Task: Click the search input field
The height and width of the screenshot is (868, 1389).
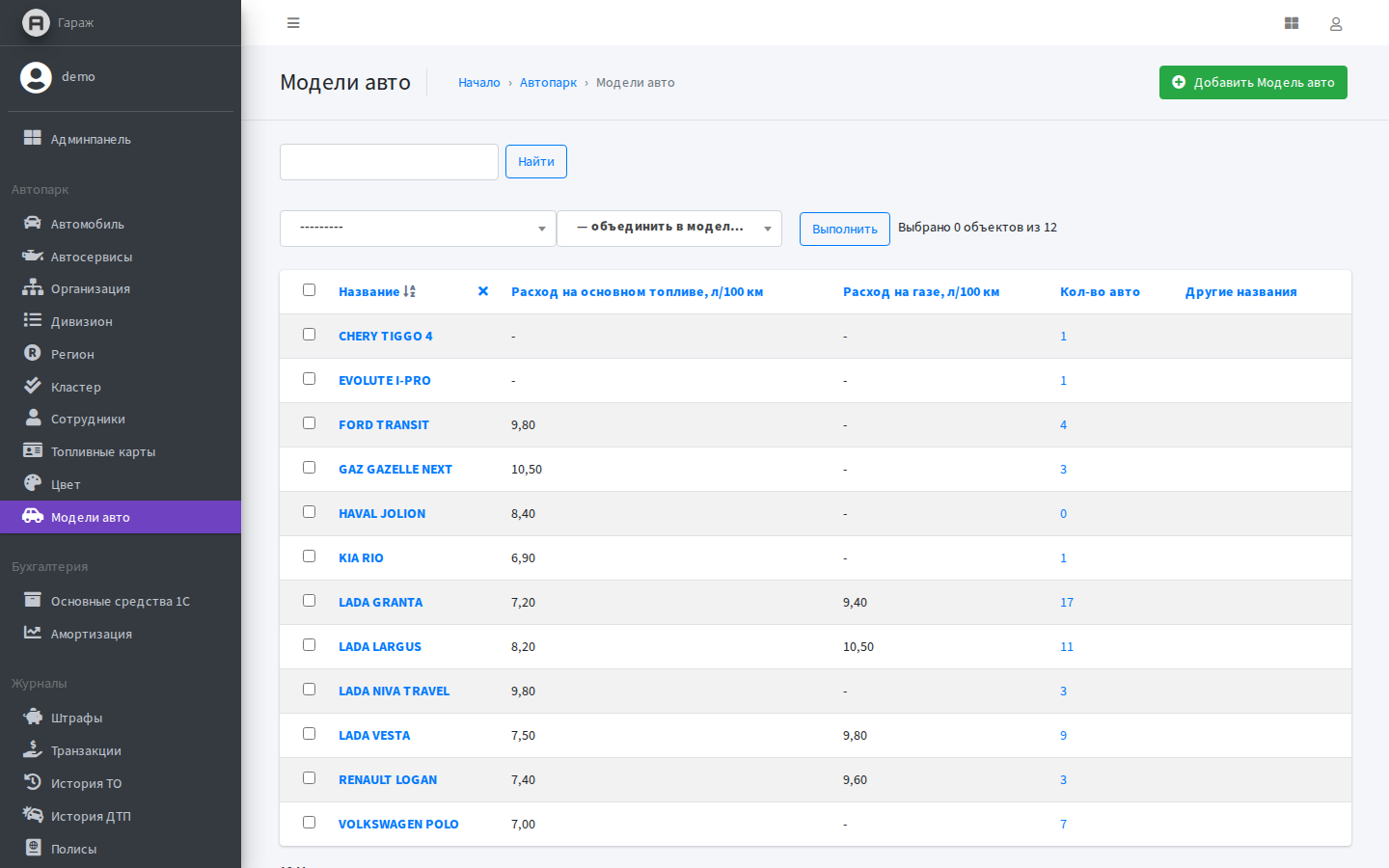Action: tap(389, 162)
